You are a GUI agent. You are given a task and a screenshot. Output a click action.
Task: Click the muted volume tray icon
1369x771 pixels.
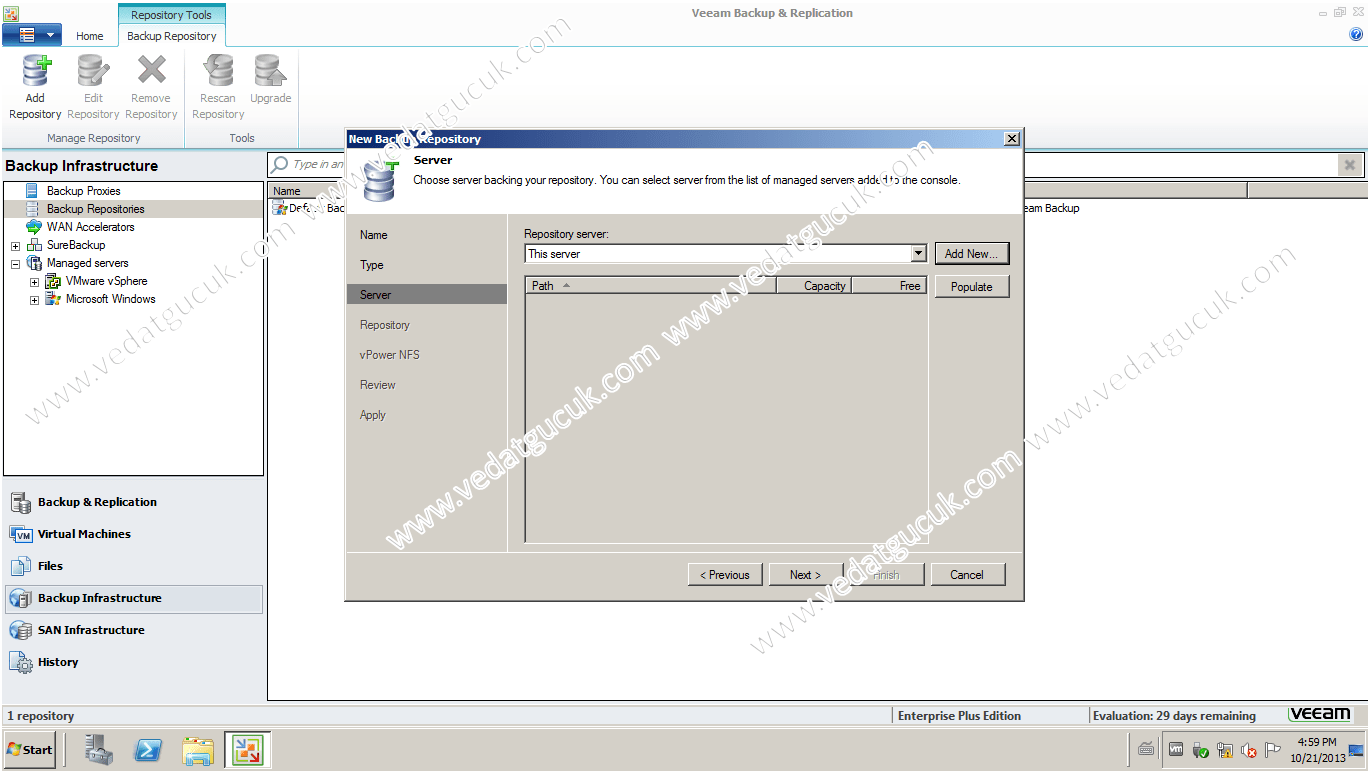tap(1249, 750)
